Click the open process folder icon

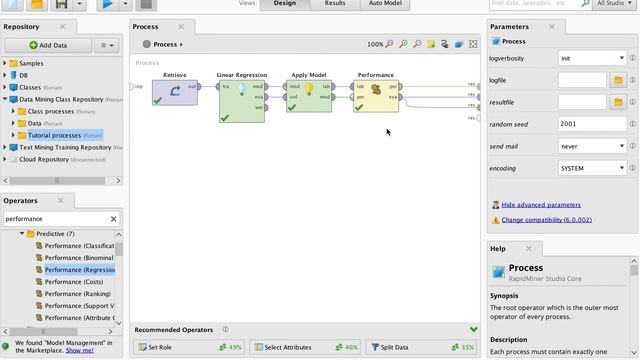point(37,4)
